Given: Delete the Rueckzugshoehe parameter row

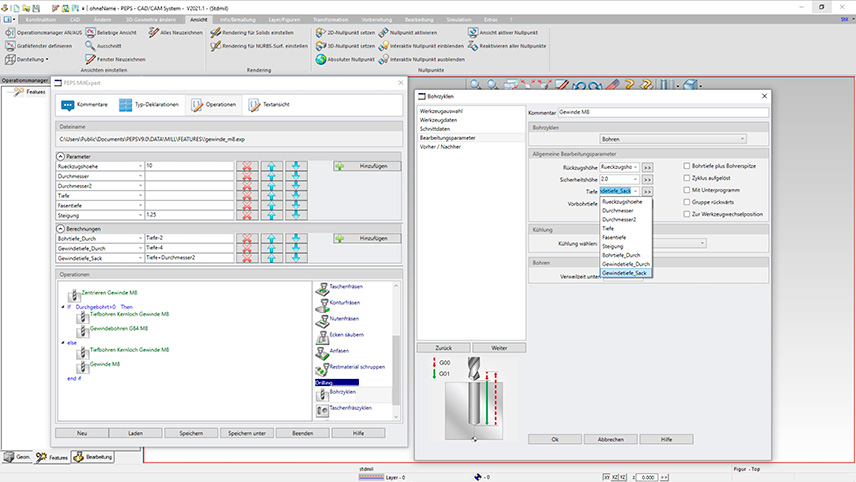Looking at the screenshot, I should [247, 165].
